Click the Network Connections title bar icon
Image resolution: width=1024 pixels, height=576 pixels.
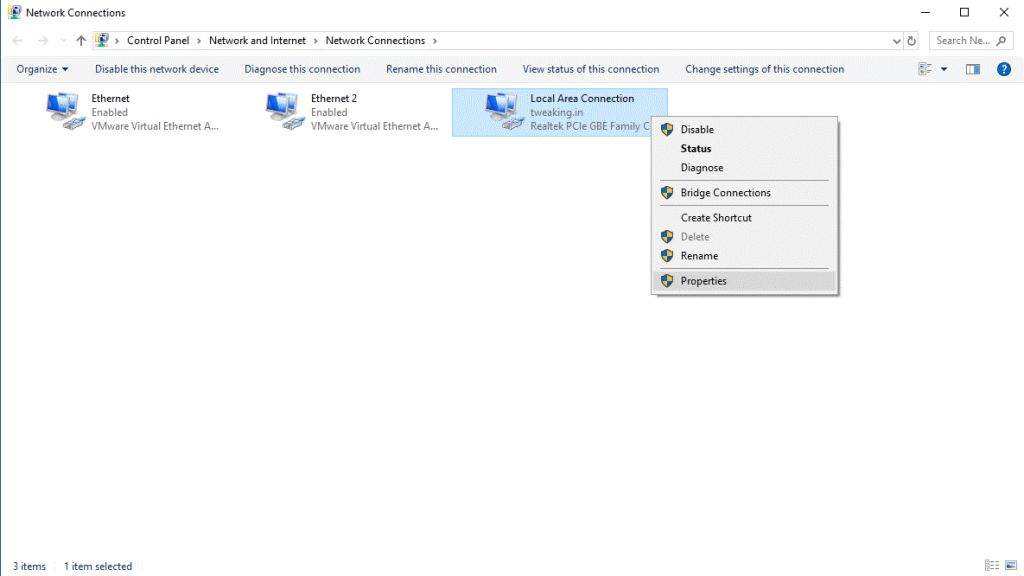14,12
